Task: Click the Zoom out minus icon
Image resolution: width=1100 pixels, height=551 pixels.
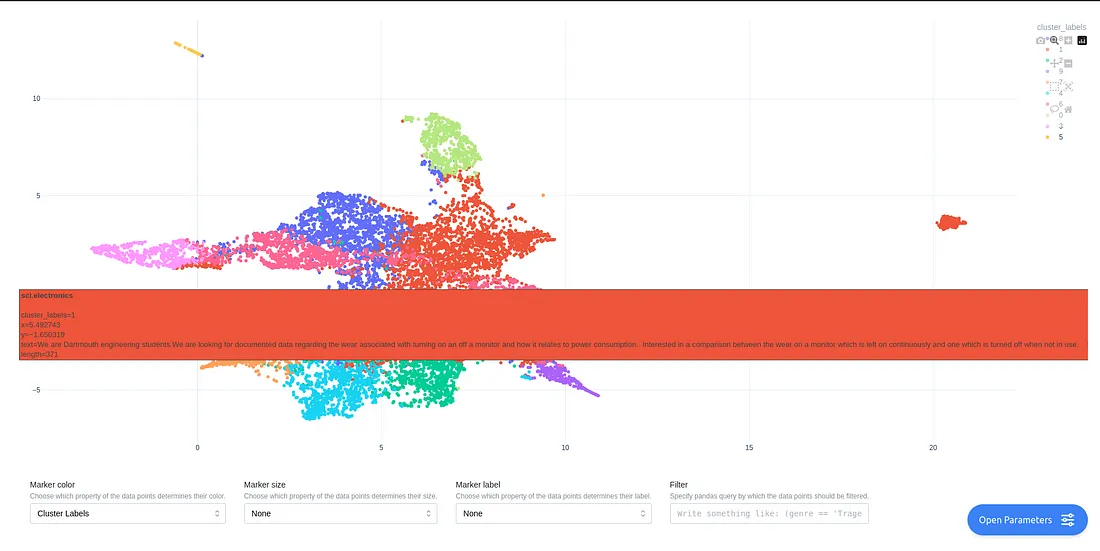Action: click(x=1068, y=63)
